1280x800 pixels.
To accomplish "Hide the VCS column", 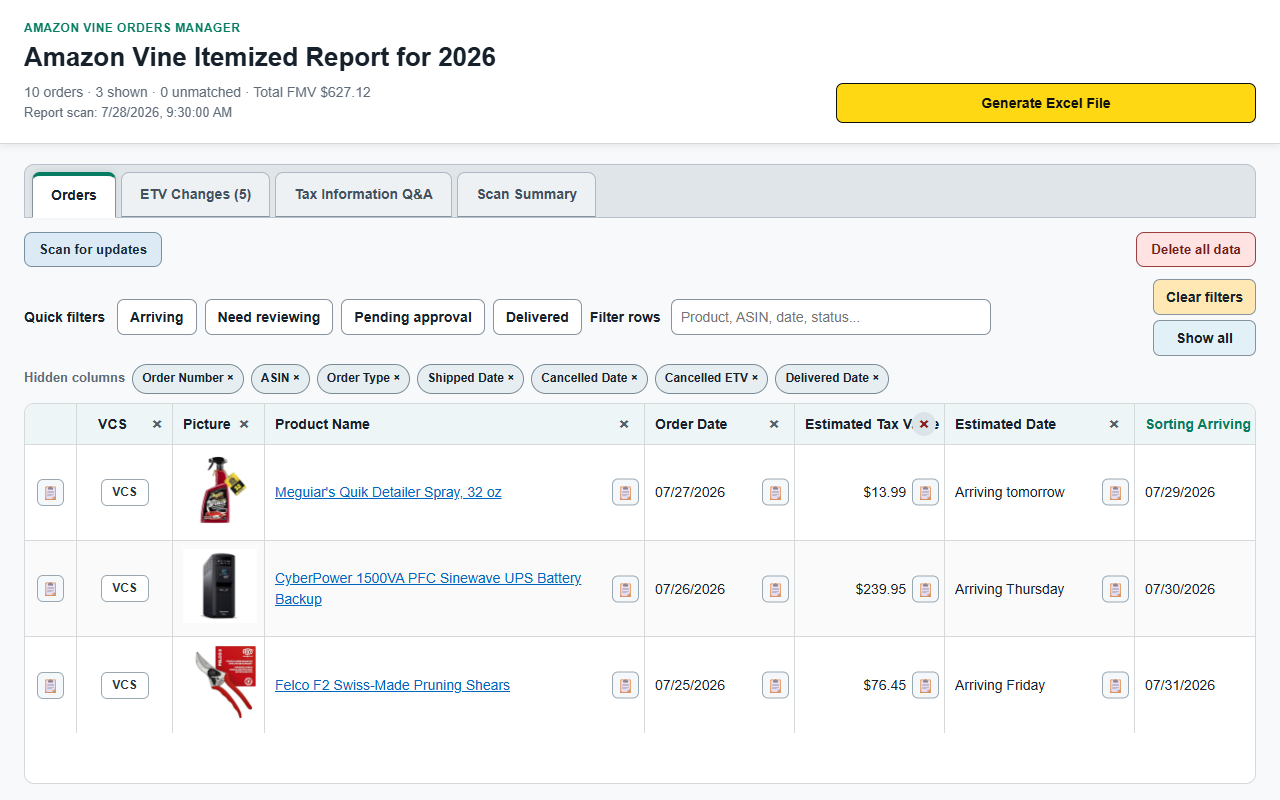I will point(157,424).
